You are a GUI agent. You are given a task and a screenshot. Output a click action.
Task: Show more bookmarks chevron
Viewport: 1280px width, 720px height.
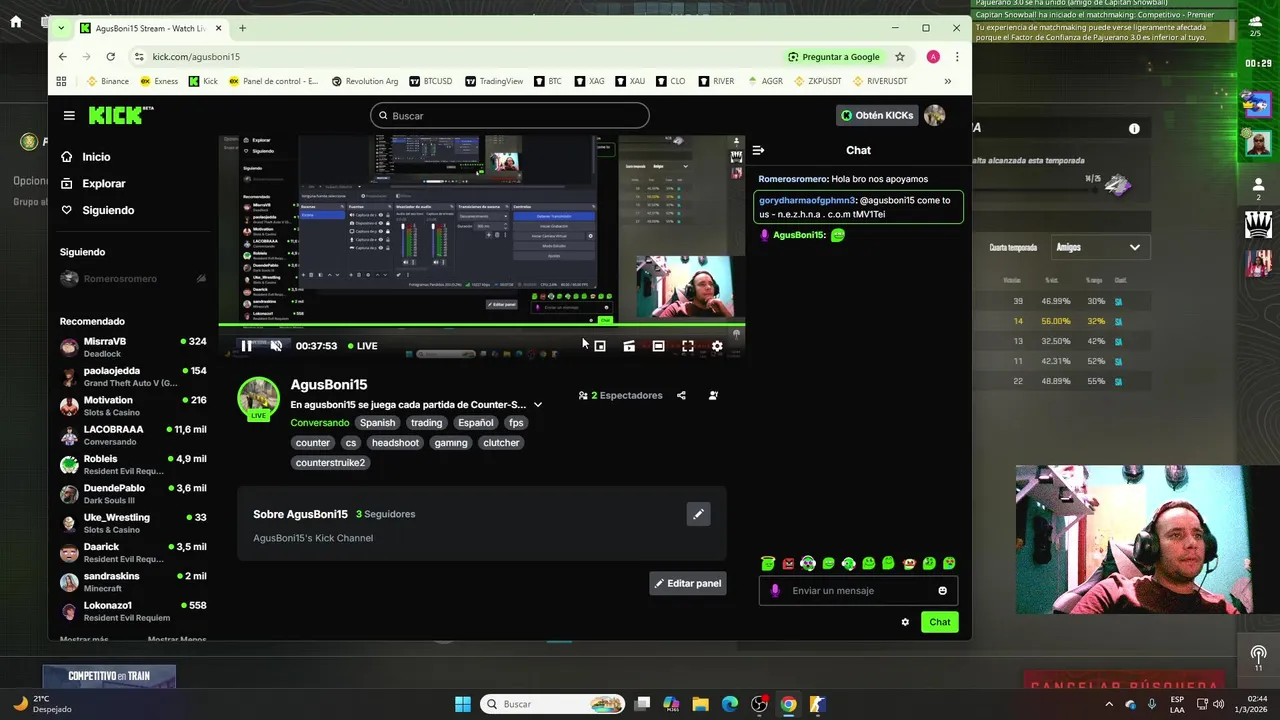[x=948, y=81]
